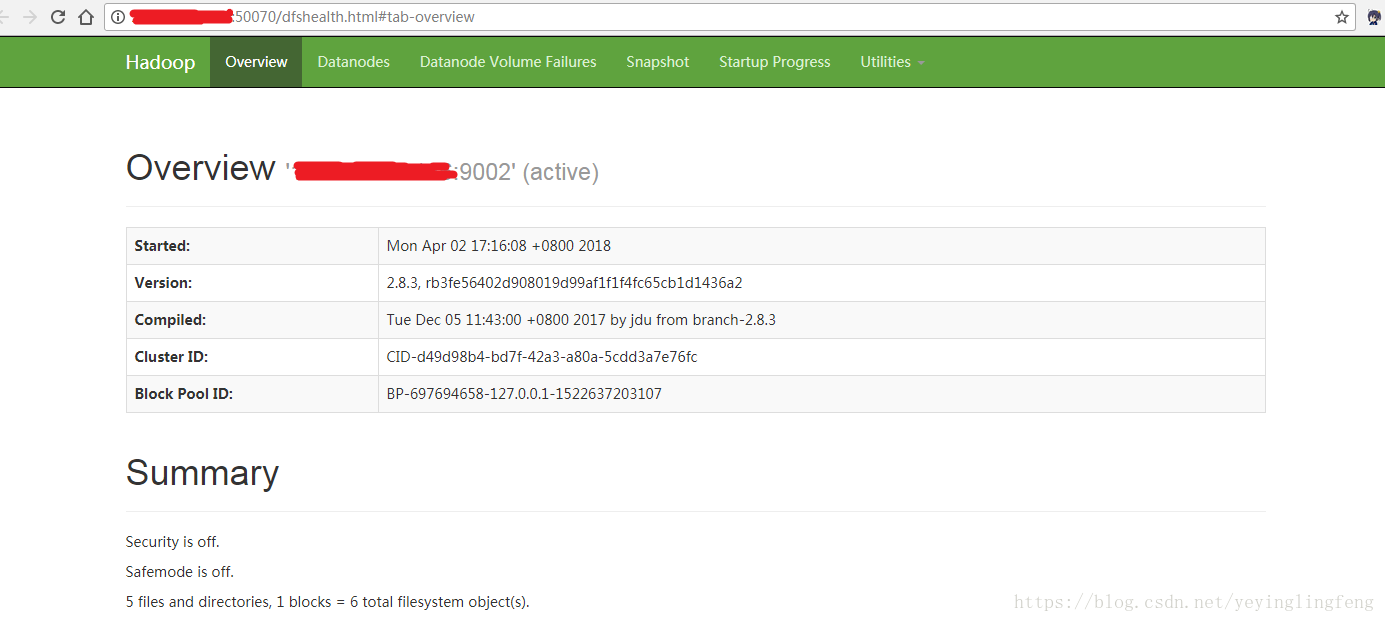The image size is (1385, 622).
Task: Click the Summary heading
Action: click(202, 473)
